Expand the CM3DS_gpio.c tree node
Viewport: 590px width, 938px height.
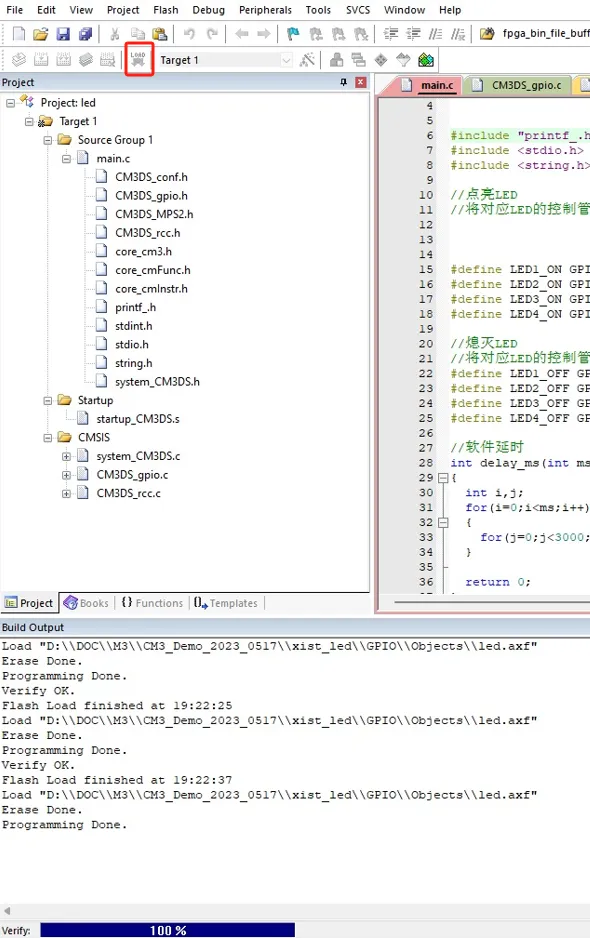click(66, 475)
